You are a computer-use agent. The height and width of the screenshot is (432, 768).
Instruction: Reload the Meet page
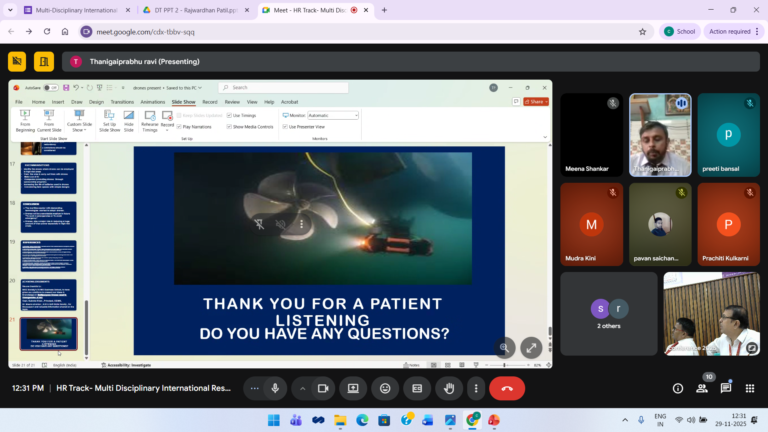point(47,31)
